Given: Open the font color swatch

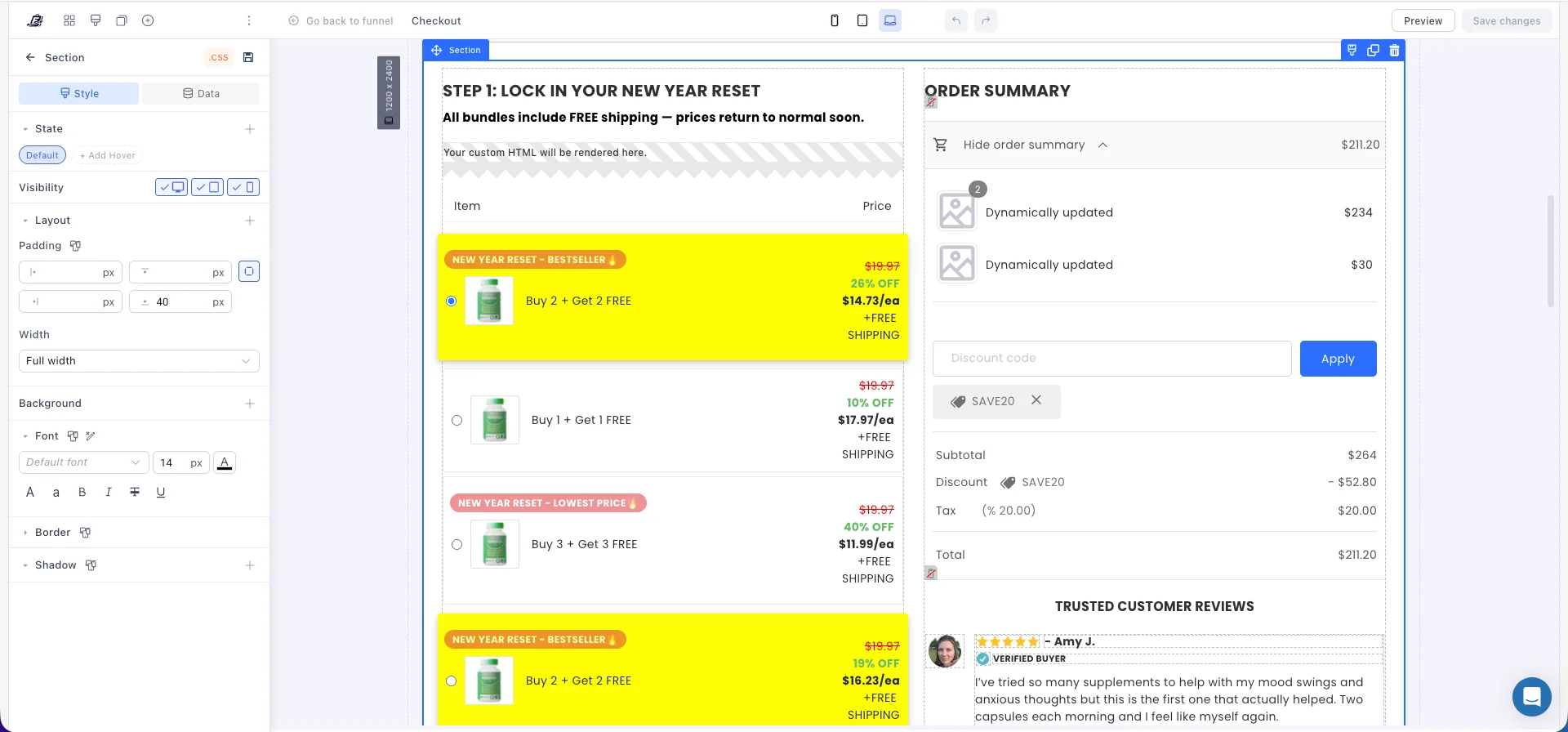Looking at the screenshot, I should pos(225,462).
